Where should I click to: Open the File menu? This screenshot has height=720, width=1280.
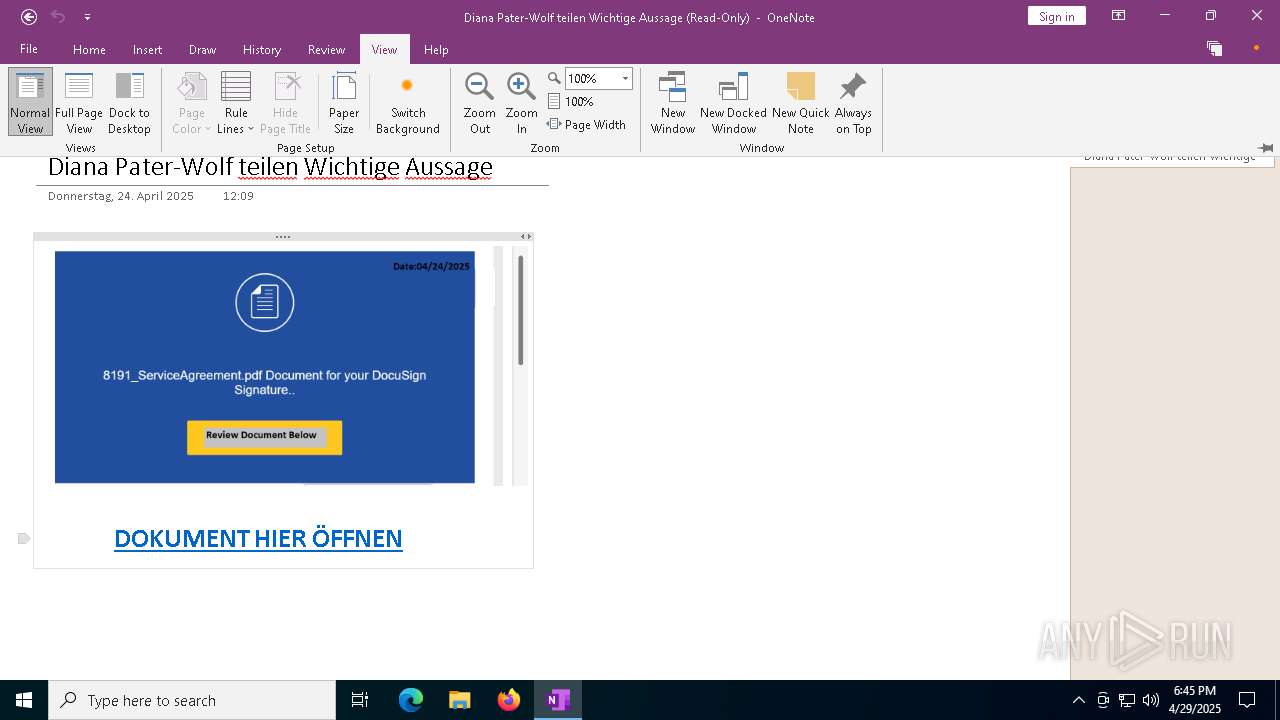tap(29, 49)
